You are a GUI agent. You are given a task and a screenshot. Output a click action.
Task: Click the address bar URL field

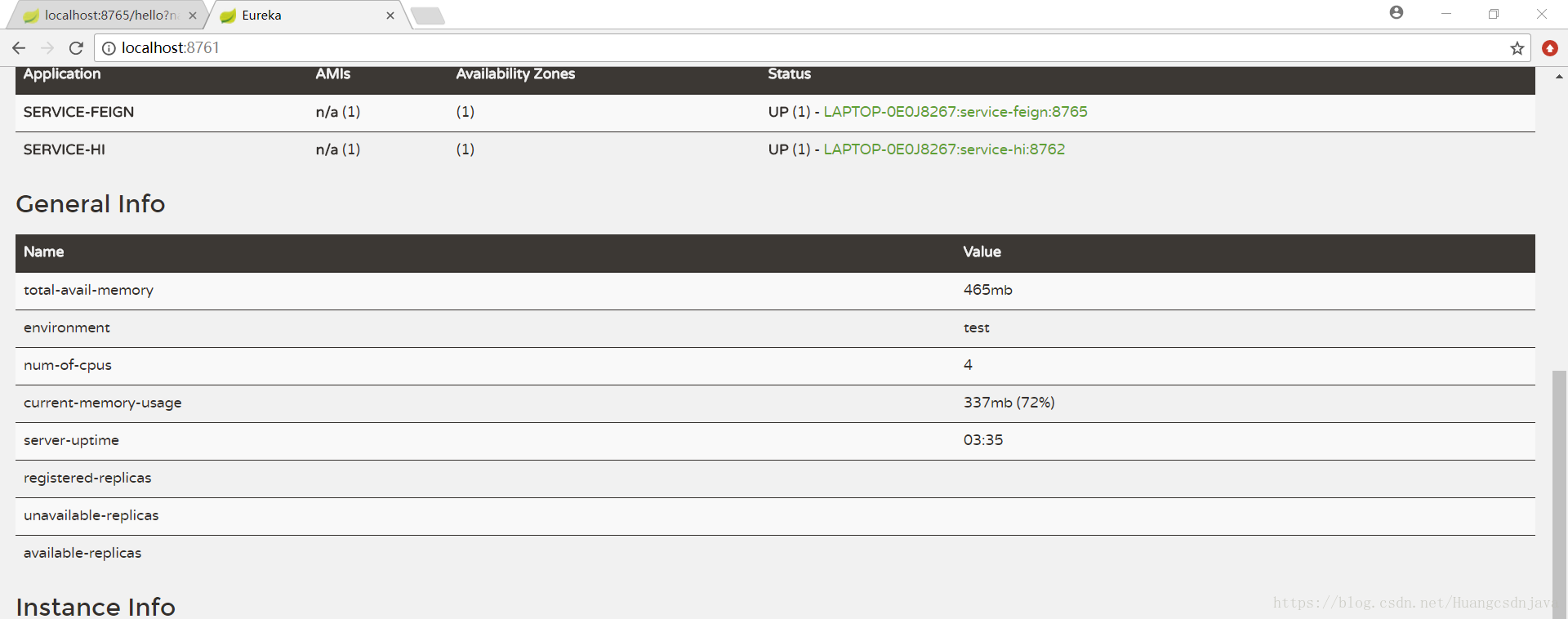(x=735, y=48)
